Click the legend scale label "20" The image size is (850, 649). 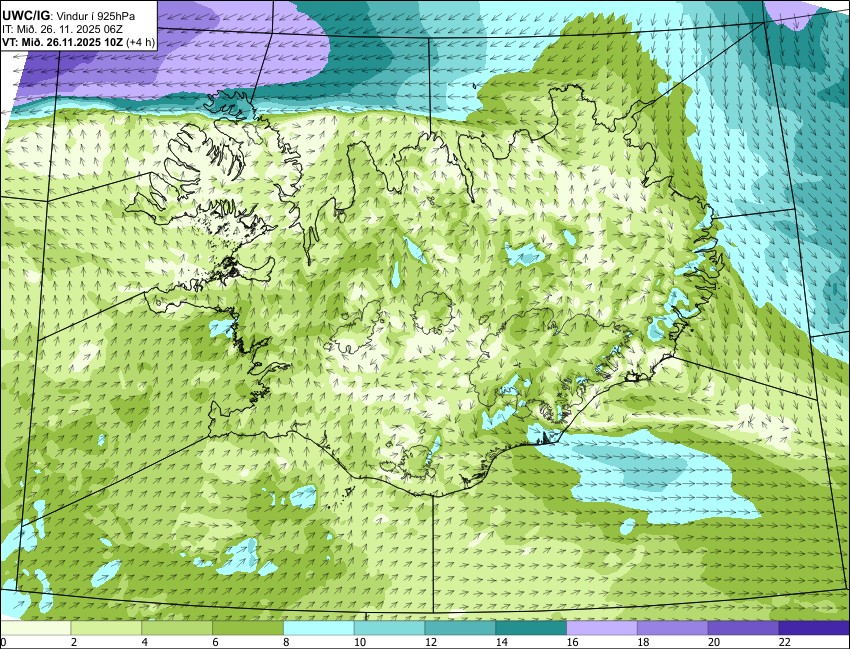point(714,642)
